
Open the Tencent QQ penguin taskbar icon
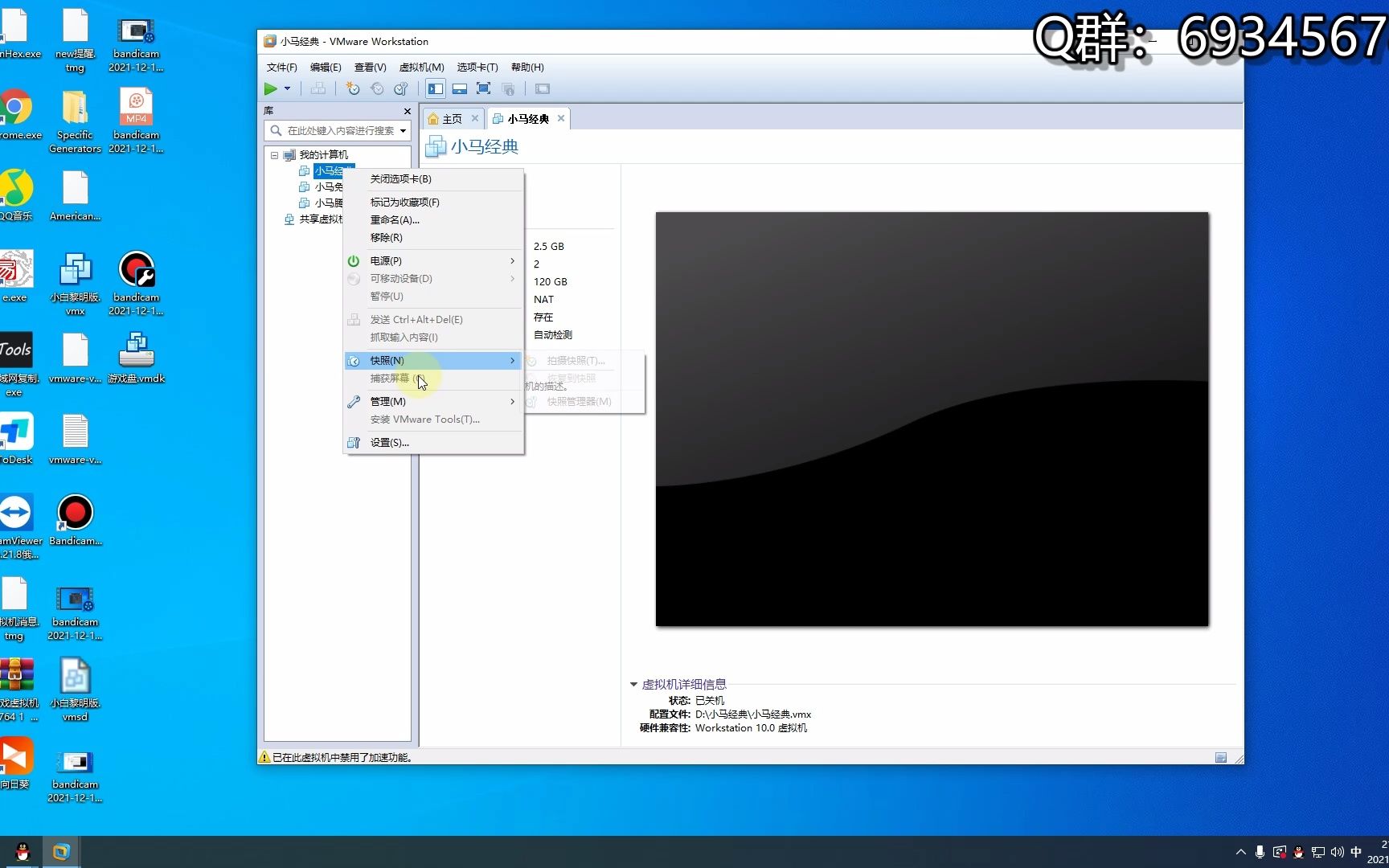23,852
